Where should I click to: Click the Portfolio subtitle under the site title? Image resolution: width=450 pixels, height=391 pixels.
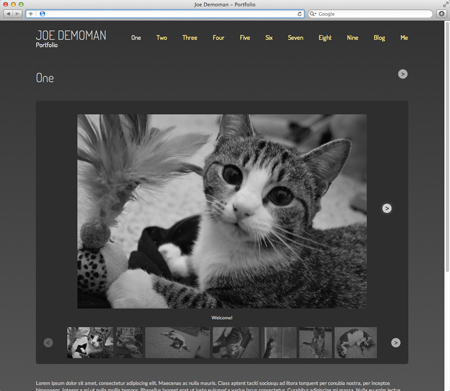point(47,45)
